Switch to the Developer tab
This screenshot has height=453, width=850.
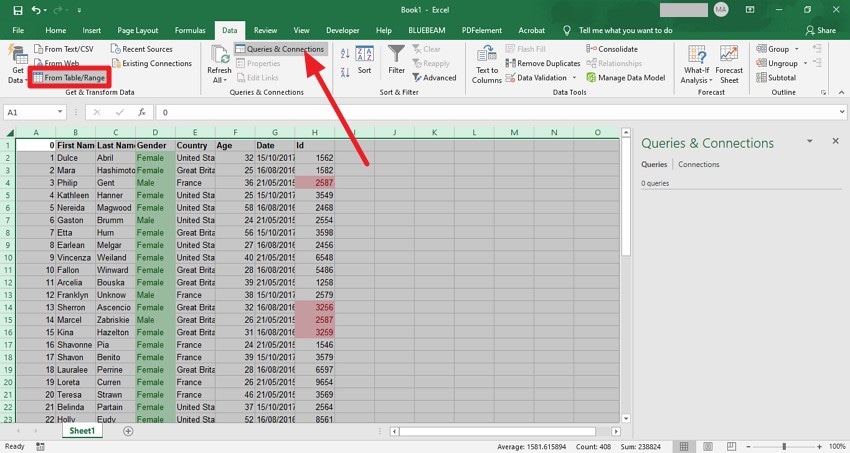[x=343, y=30]
